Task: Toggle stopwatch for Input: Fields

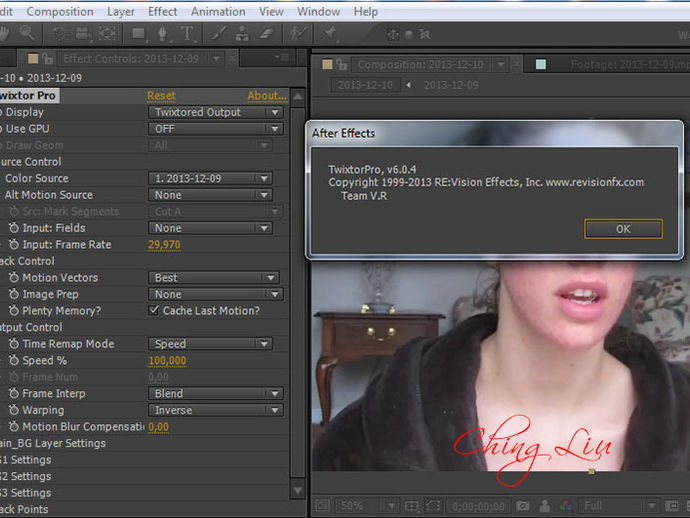Action: [14, 228]
